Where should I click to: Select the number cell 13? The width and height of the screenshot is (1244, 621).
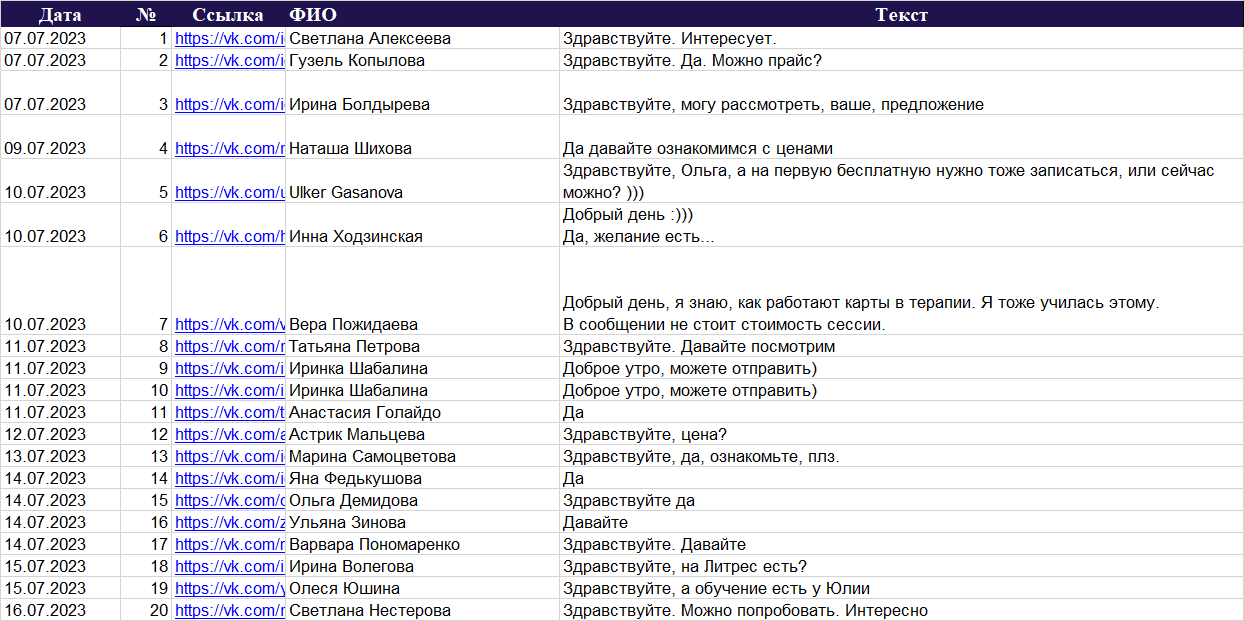[146, 456]
